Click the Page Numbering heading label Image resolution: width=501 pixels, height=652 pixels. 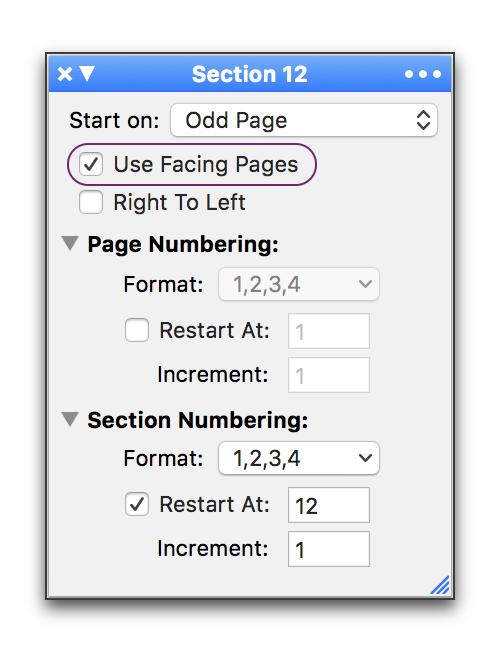point(183,244)
